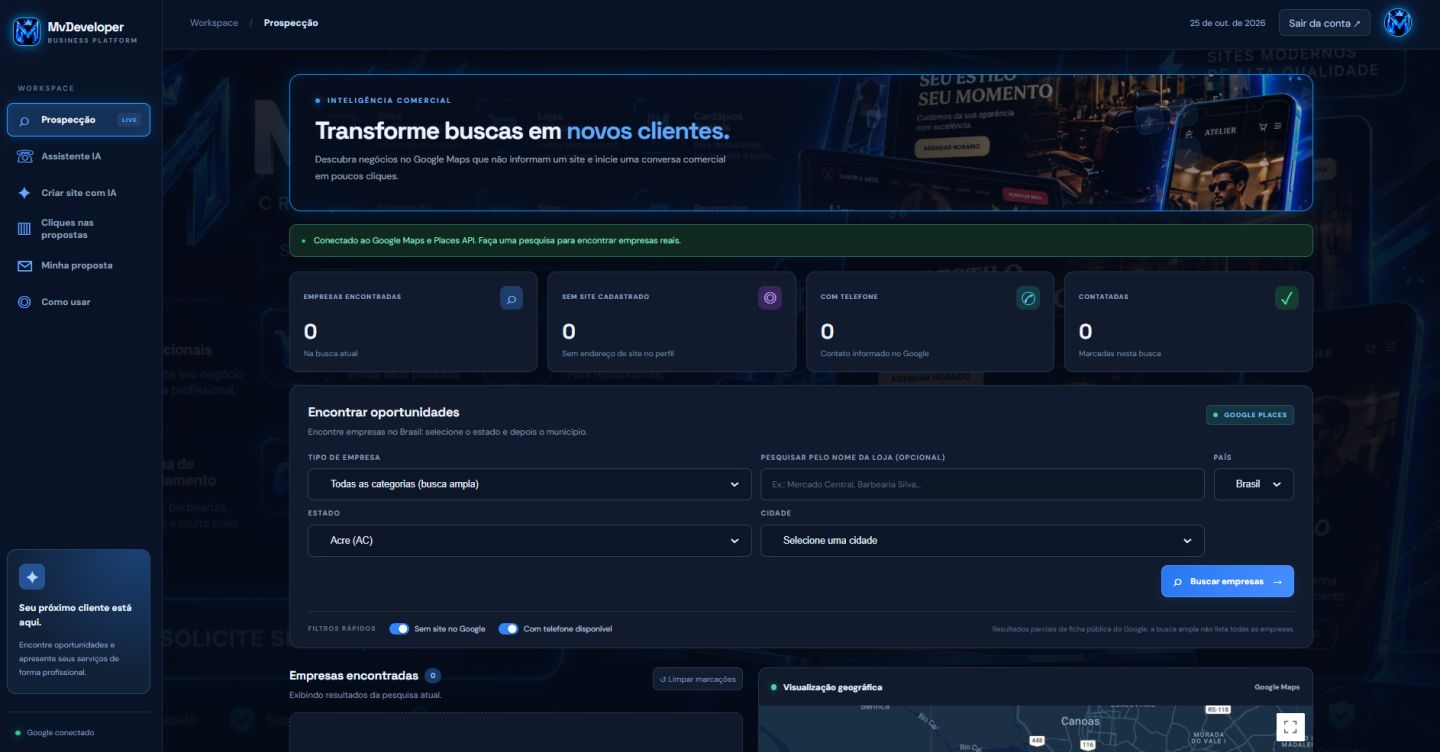Click the Criar site com IA sparkle icon
The height and width of the screenshot is (752, 1440).
pos(24,193)
